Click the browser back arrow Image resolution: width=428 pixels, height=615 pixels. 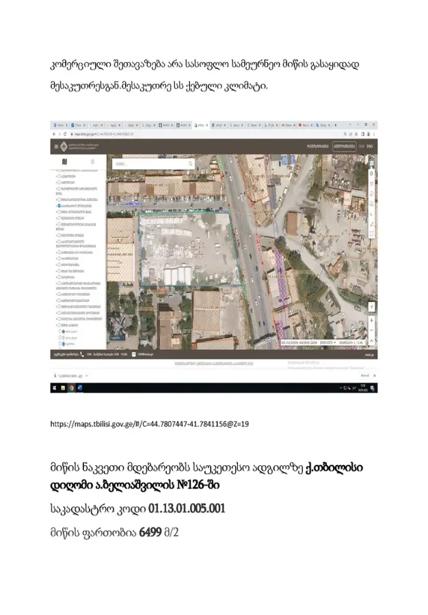coord(54,134)
